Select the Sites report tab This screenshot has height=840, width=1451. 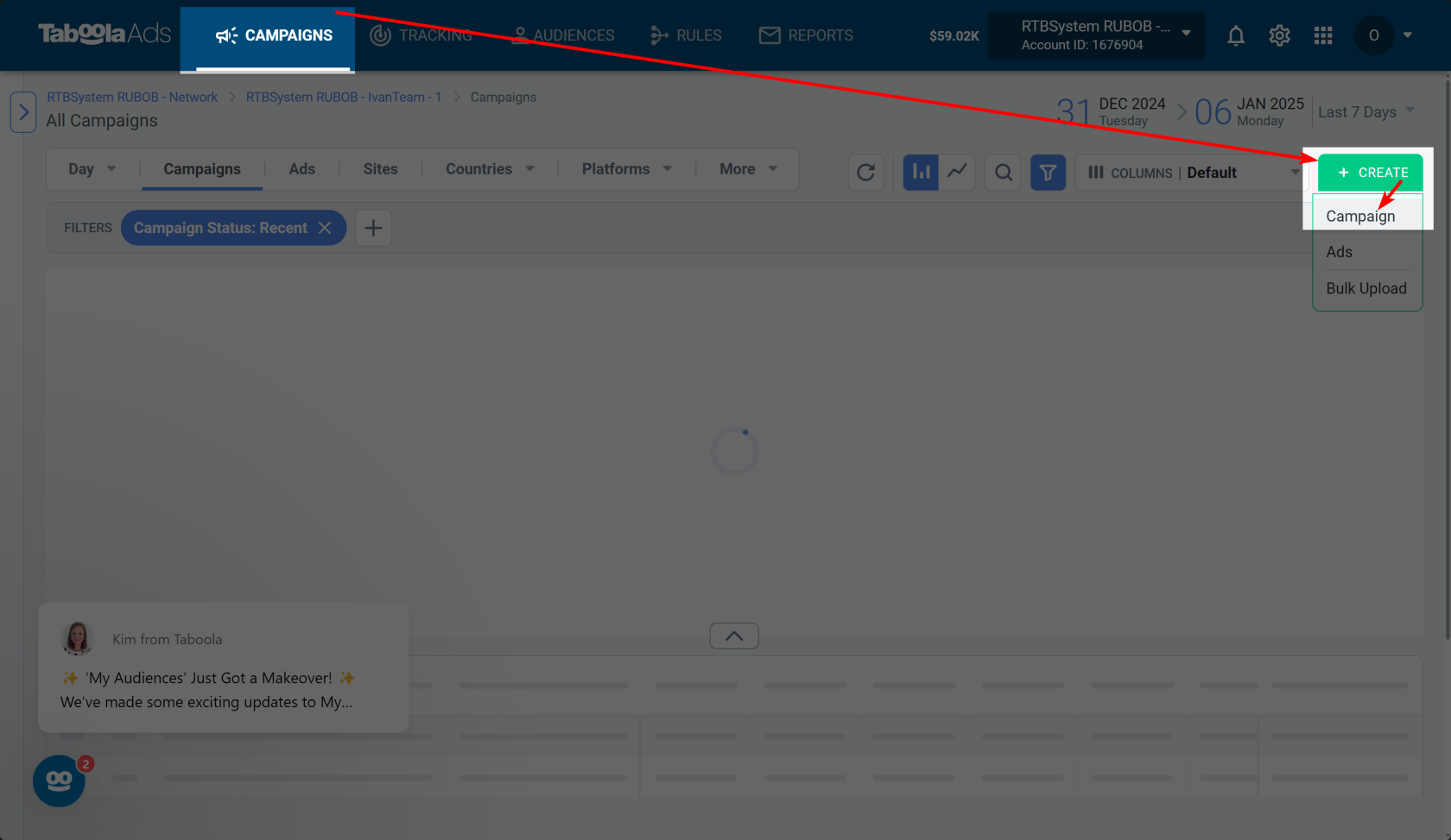(x=380, y=169)
